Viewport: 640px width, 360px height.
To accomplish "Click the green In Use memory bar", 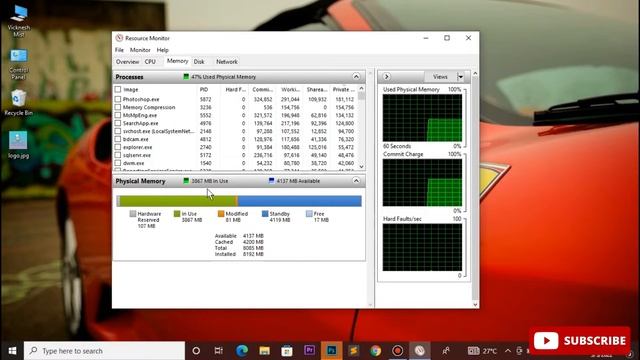I will tap(177, 201).
